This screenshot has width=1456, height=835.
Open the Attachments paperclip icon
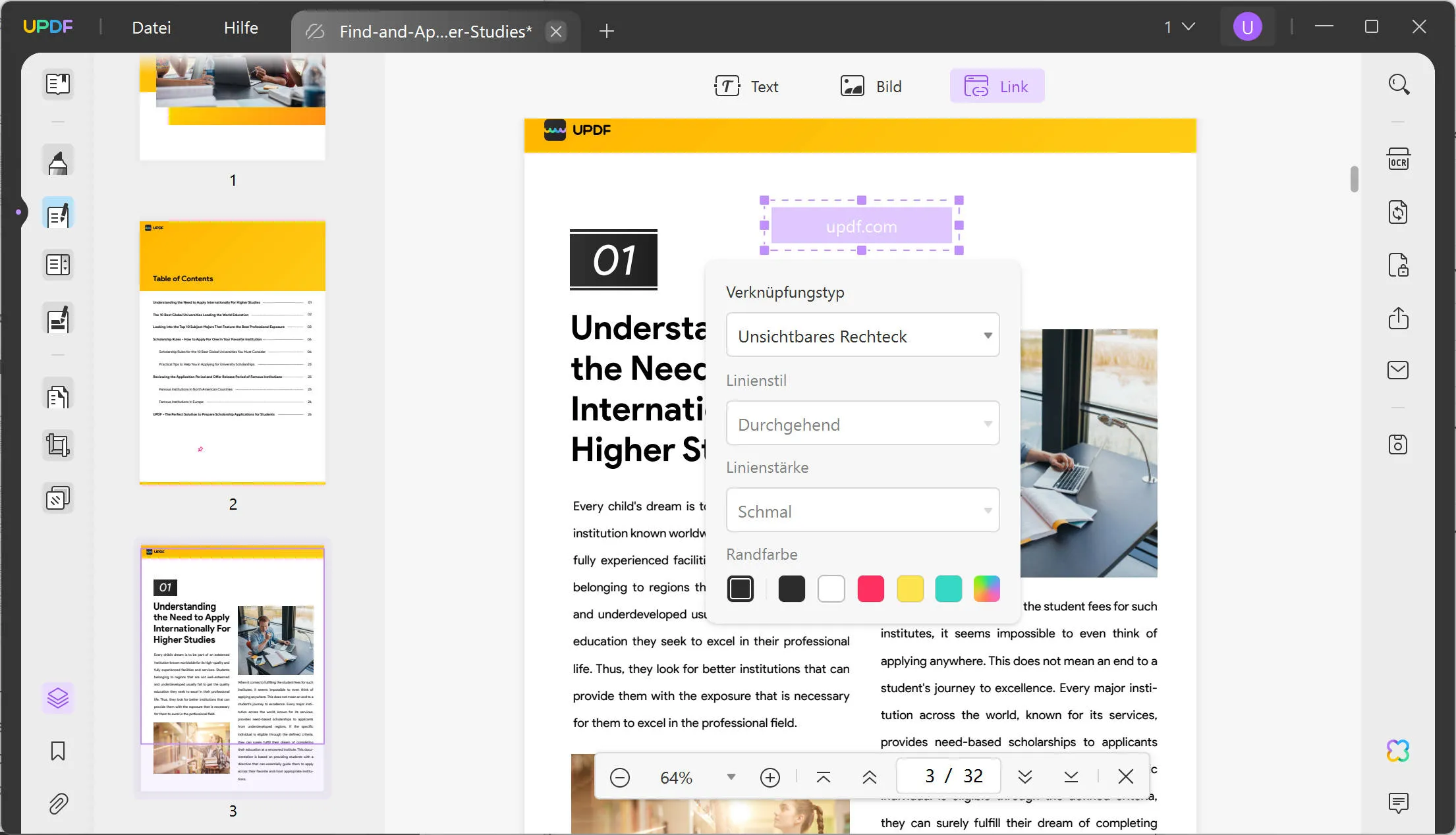[x=58, y=803]
